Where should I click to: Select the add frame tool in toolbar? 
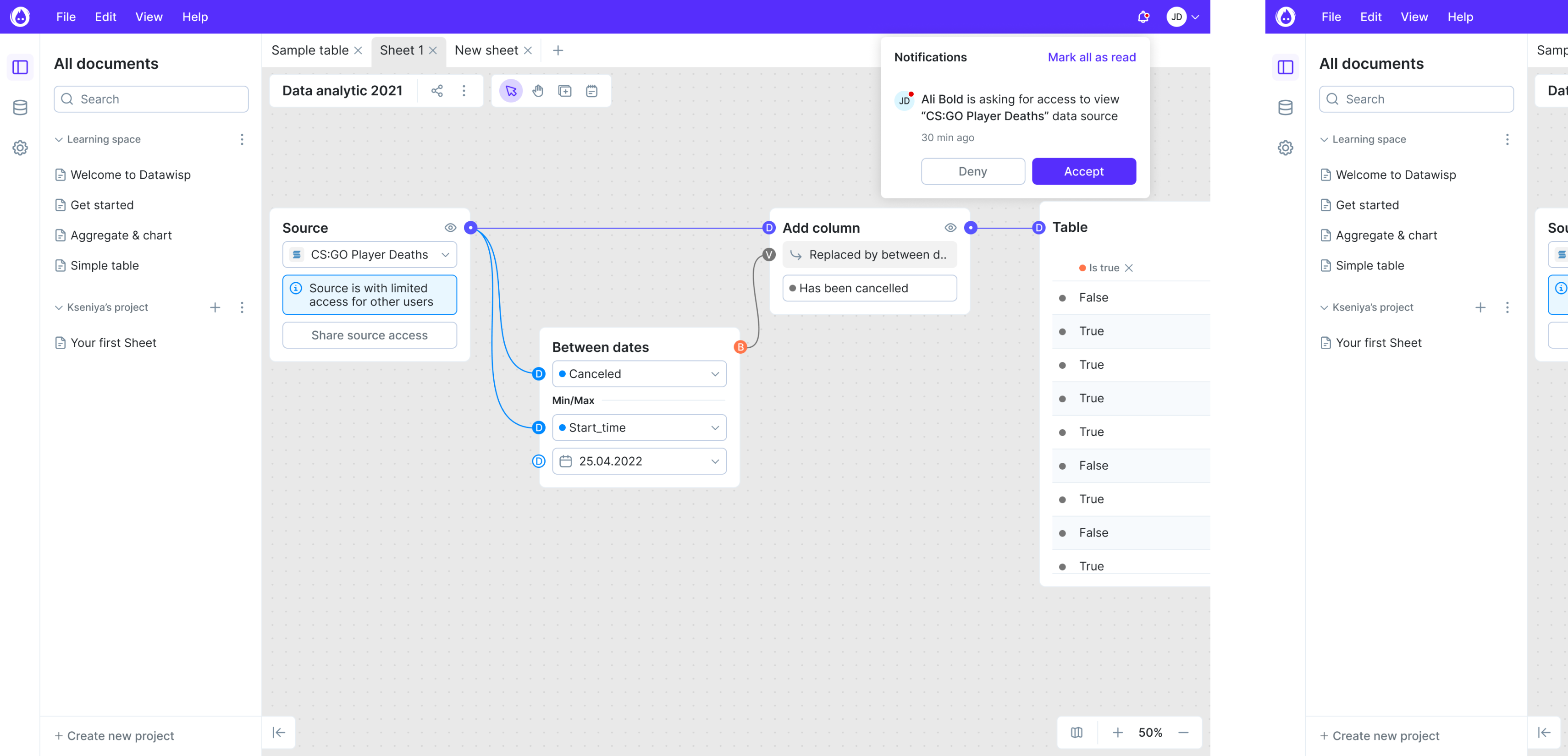point(564,91)
